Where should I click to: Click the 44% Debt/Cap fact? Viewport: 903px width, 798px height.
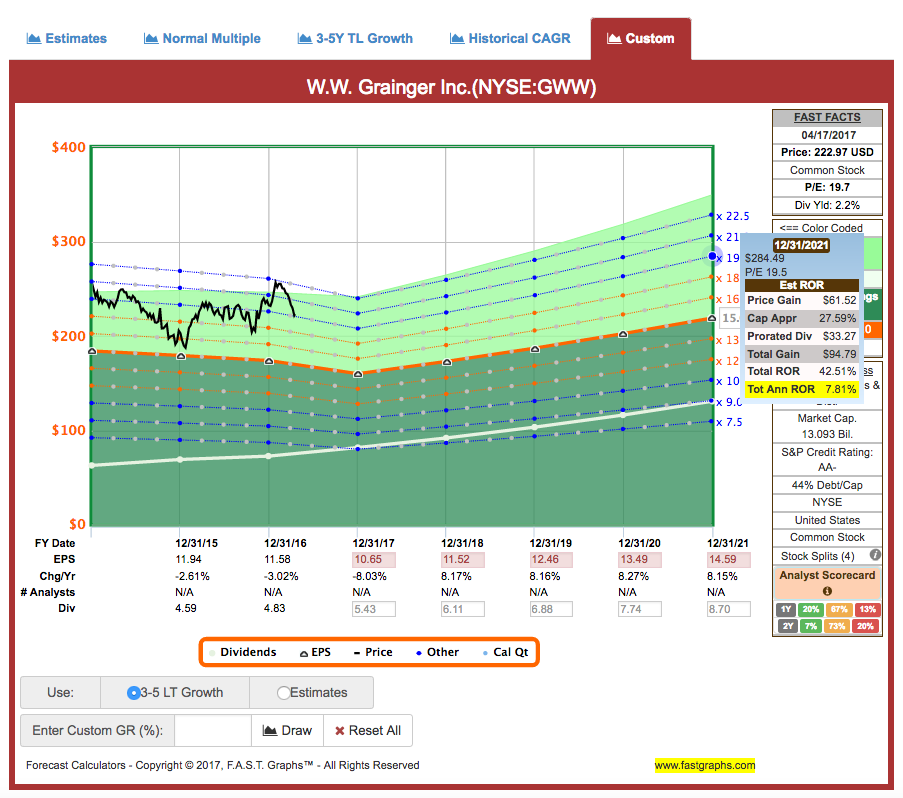click(x=827, y=485)
